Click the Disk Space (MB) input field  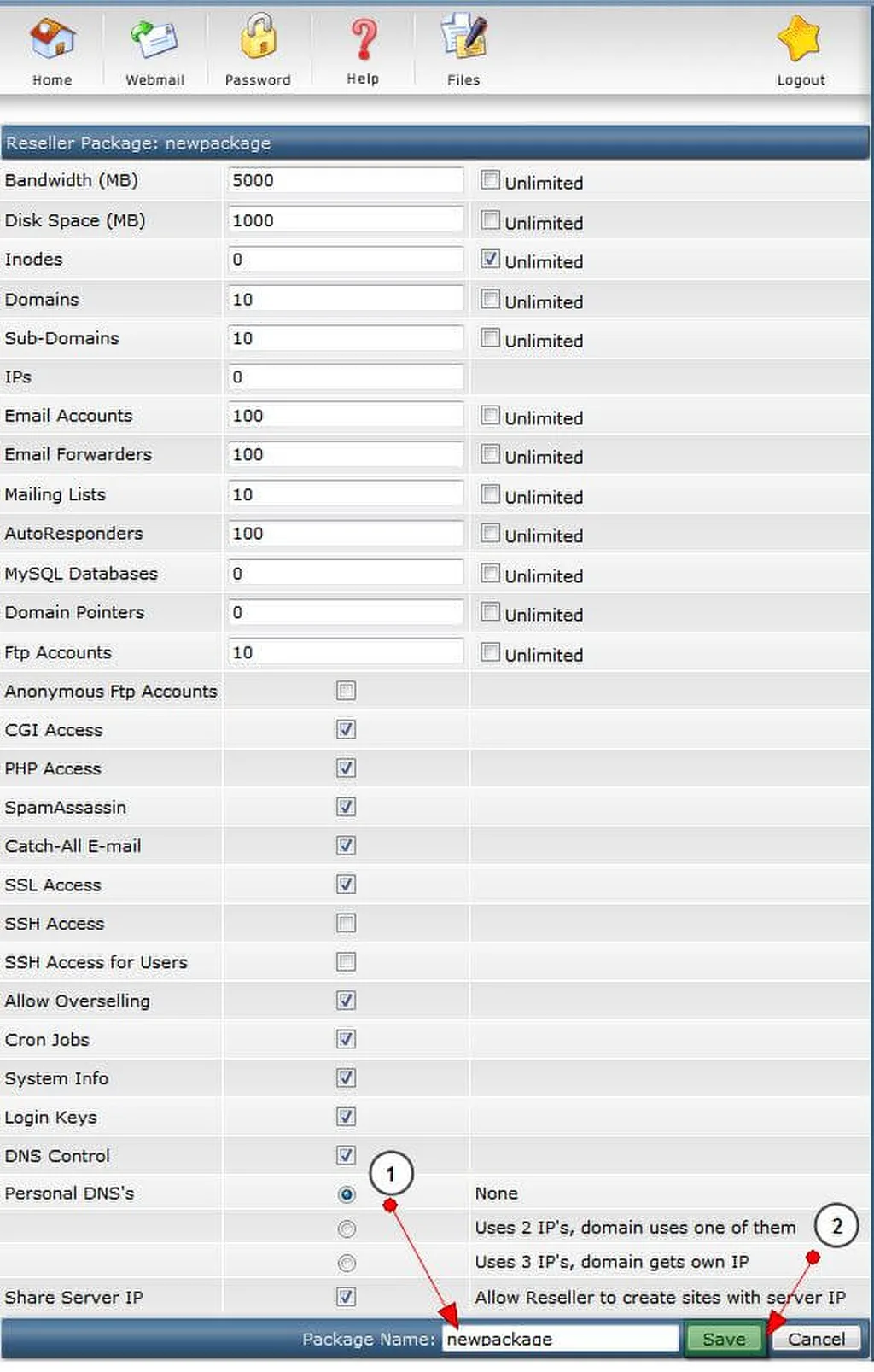click(x=346, y=220)
